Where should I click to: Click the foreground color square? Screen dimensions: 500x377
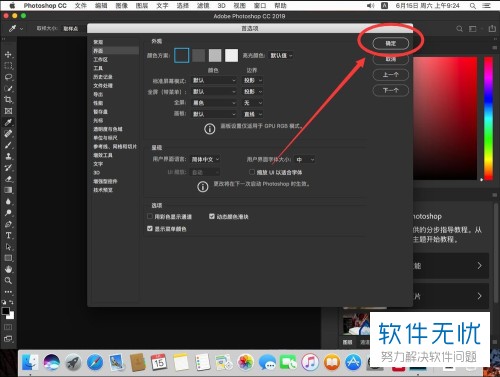(x=5, y=311)
